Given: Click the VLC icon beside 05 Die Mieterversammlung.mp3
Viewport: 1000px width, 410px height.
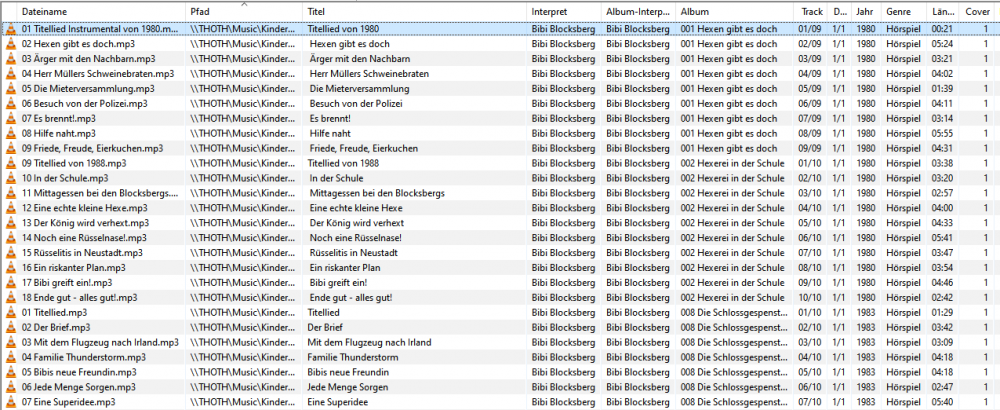Looking at the screenshot, I should (x=11, y=89).
